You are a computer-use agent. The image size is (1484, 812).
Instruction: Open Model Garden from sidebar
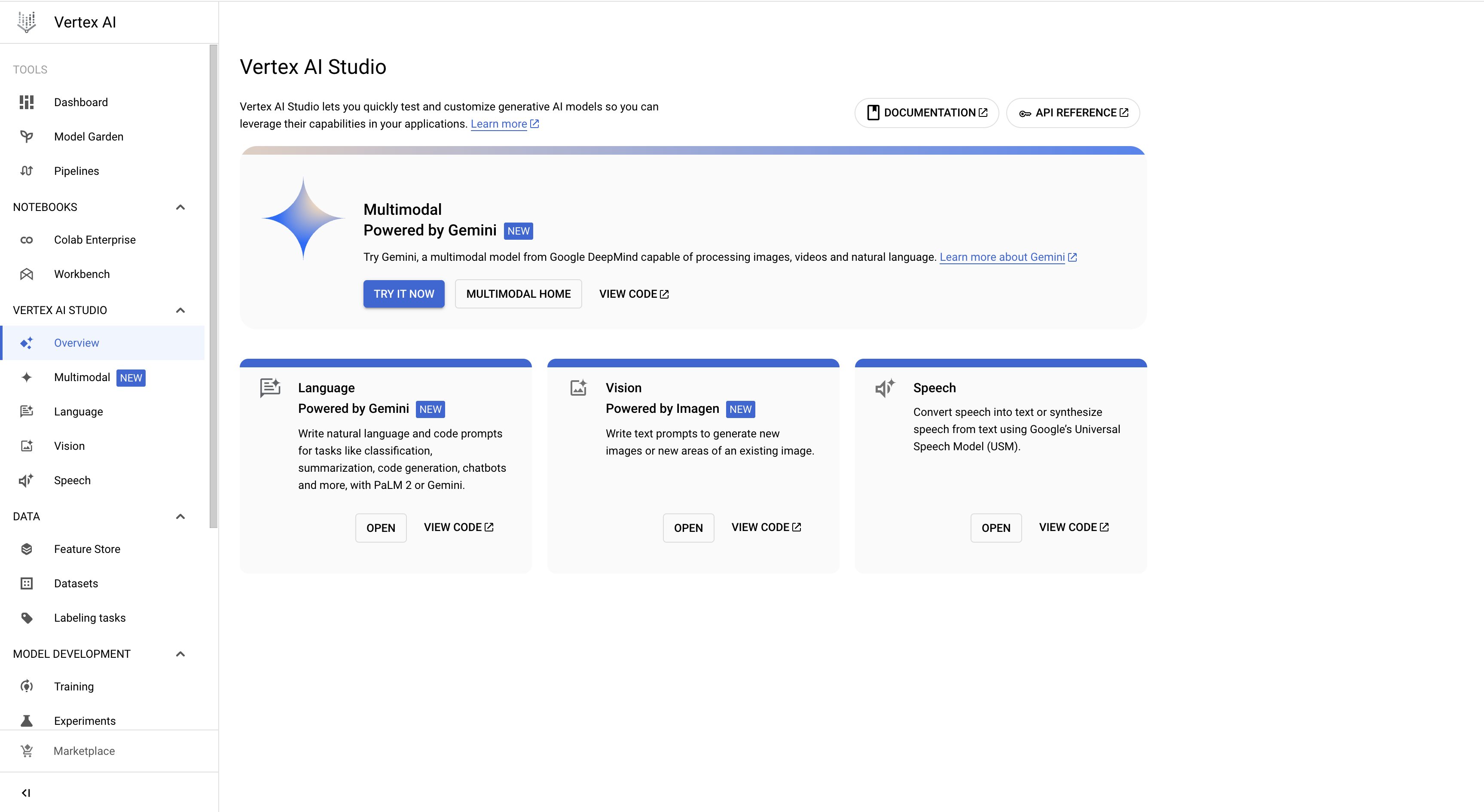pos(103,137)
